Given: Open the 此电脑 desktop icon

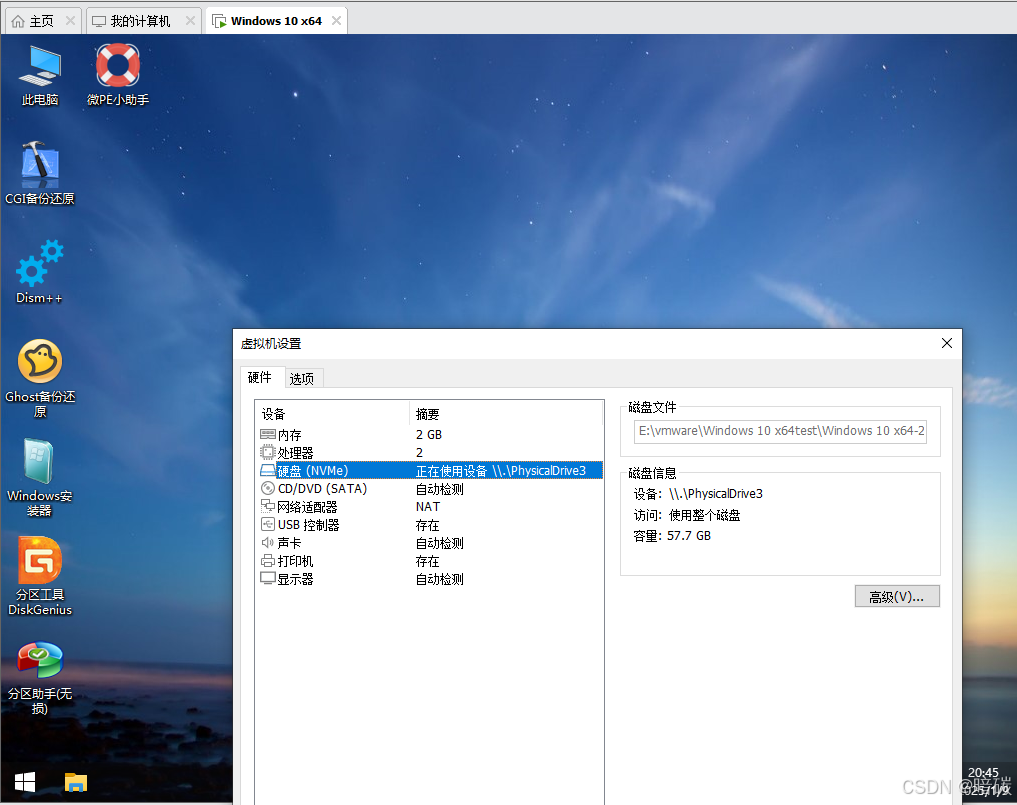Looking at the screenshot, I should (x=40, y=75).
